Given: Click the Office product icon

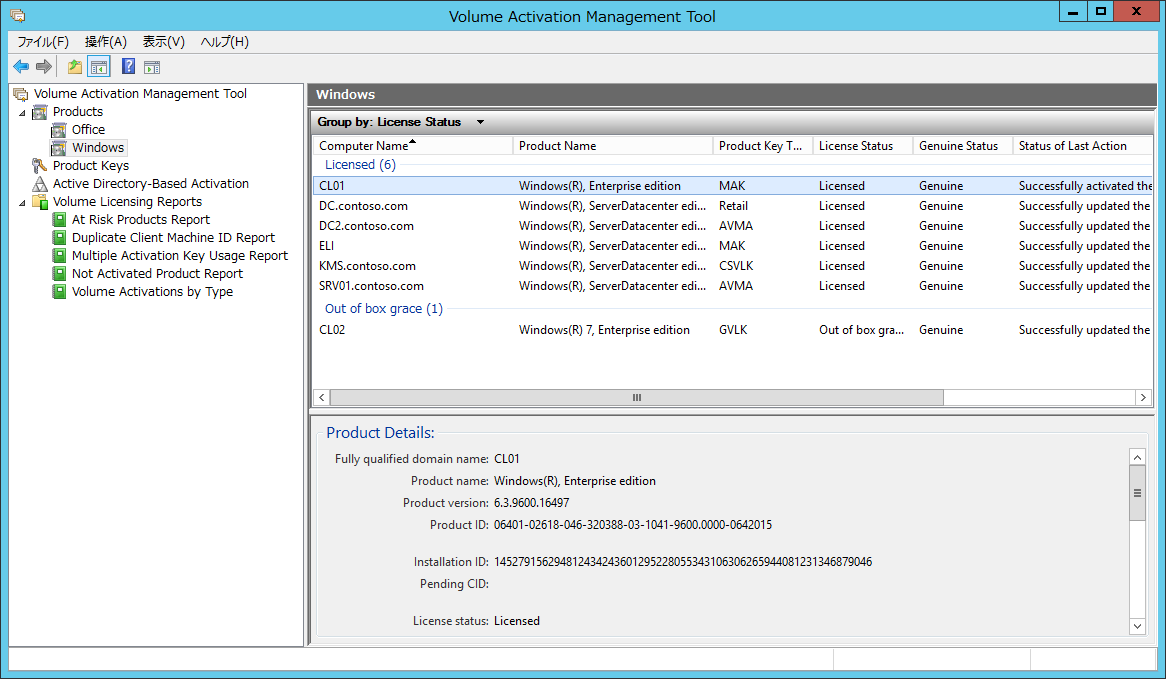Looking at the screenshot, I should click(x=59, y=130).
